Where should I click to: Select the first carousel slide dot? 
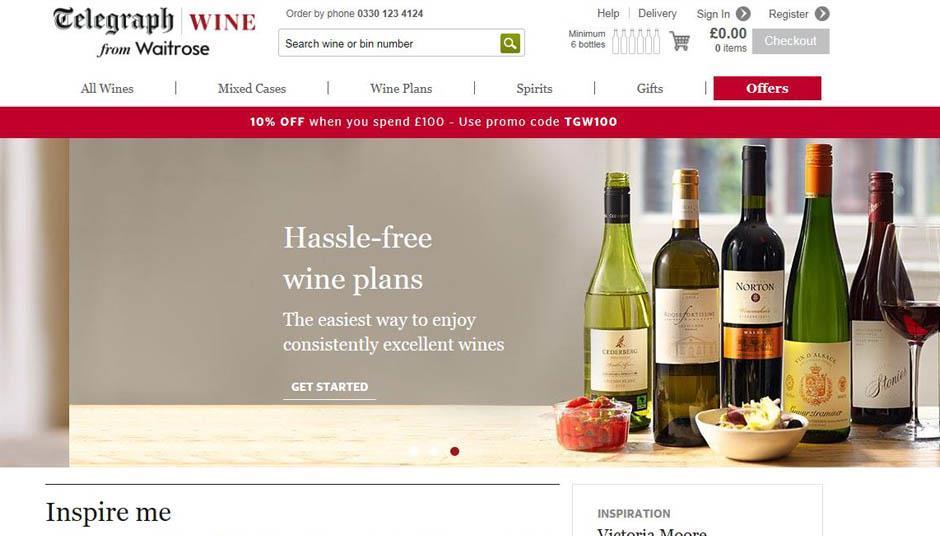point(414,451)
